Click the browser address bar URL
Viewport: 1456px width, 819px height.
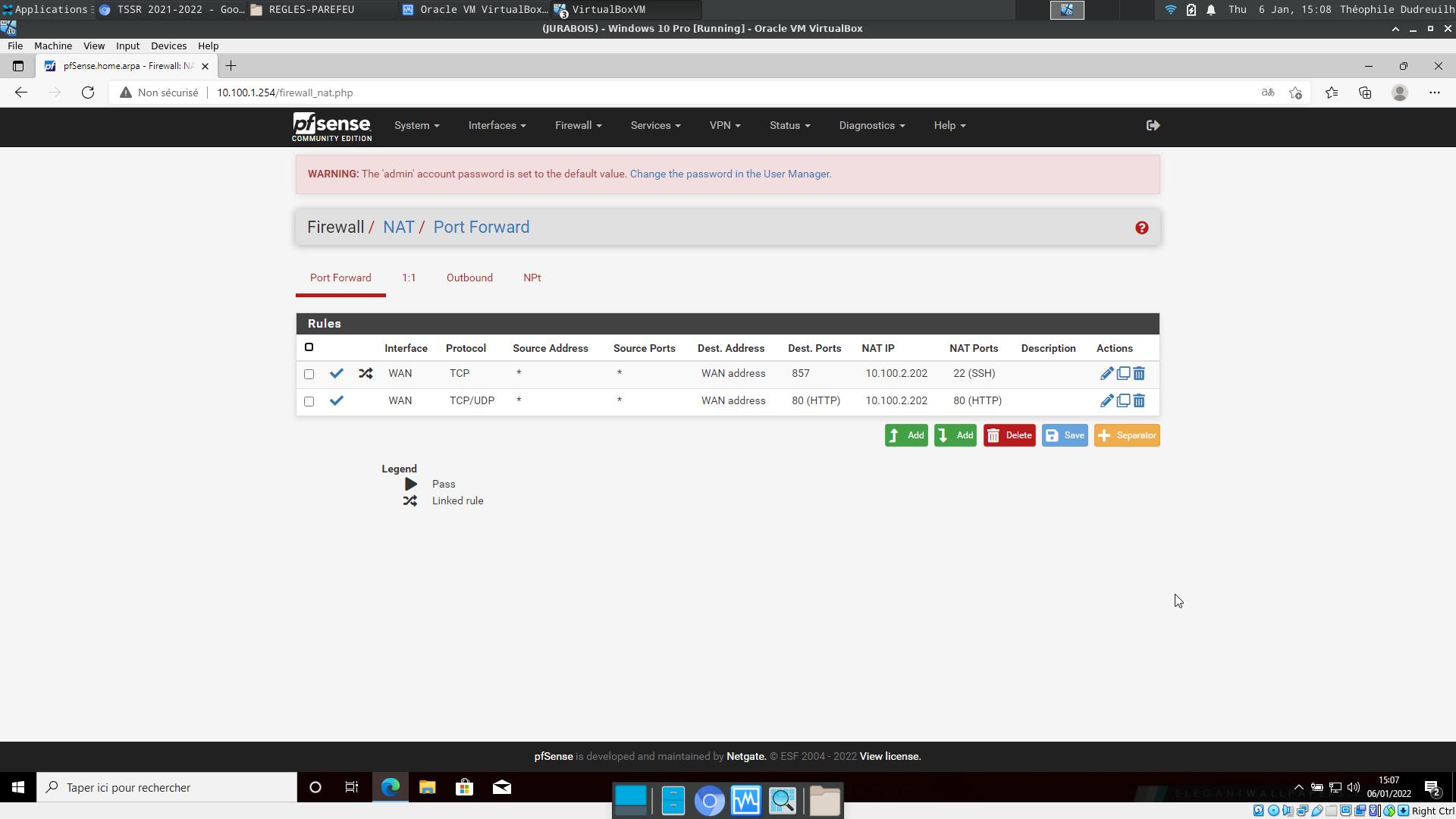click(x=284, y=93)
